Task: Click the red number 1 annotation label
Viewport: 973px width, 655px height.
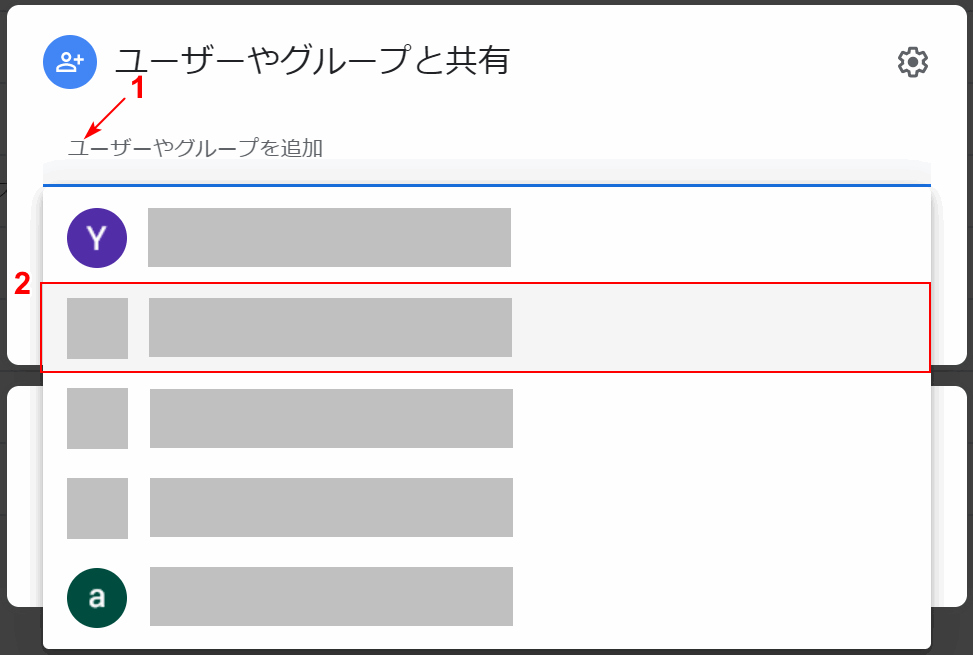Action: point(138,89)
